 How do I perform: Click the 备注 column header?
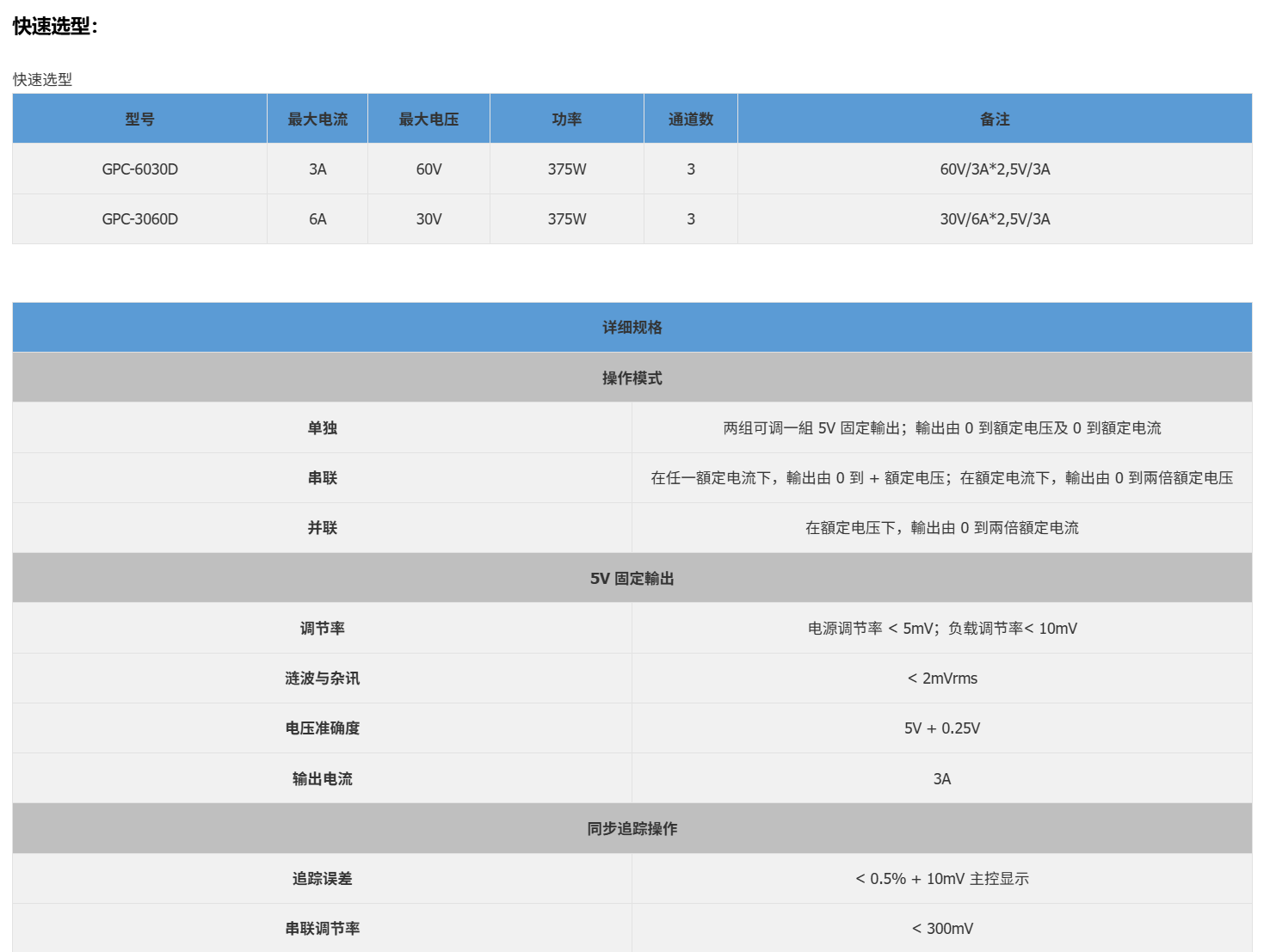tap(995, 119)
